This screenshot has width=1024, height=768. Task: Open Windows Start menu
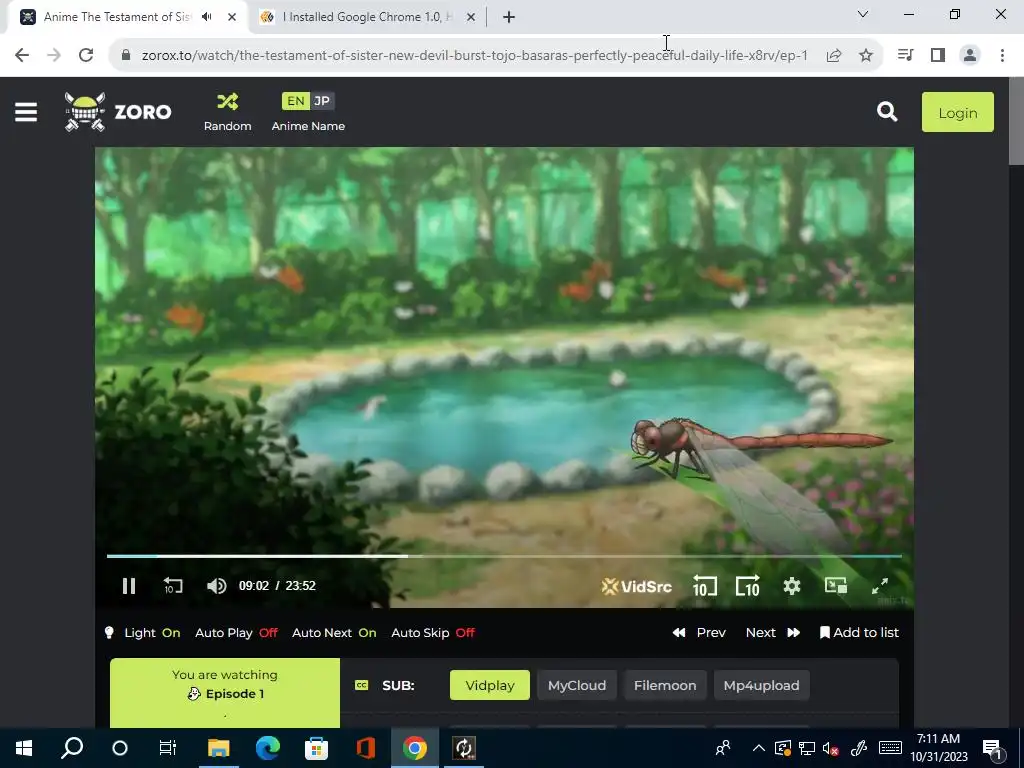24,748
